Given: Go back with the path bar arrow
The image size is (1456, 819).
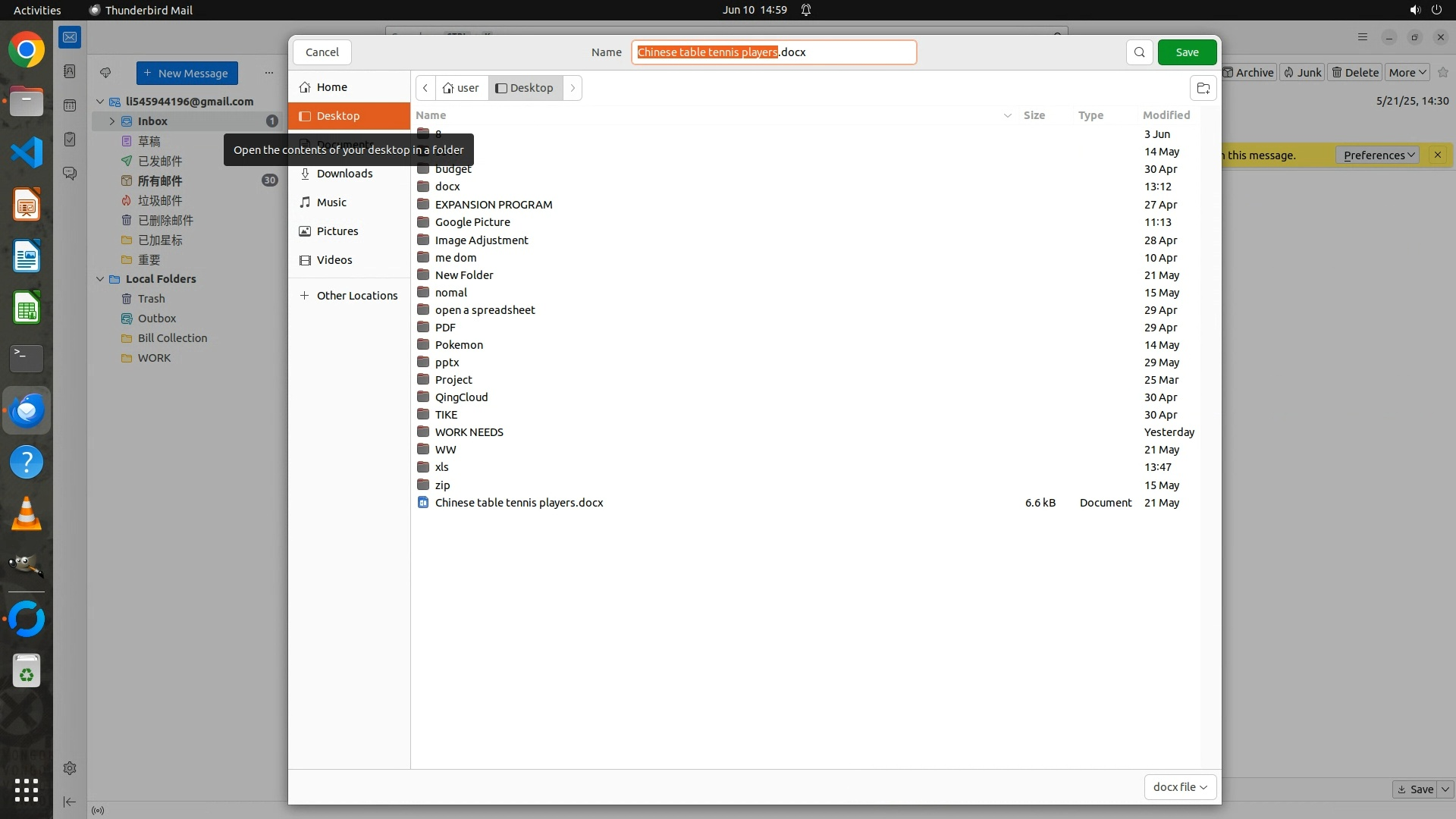Looking at the screenshot, I should (425, 88).
